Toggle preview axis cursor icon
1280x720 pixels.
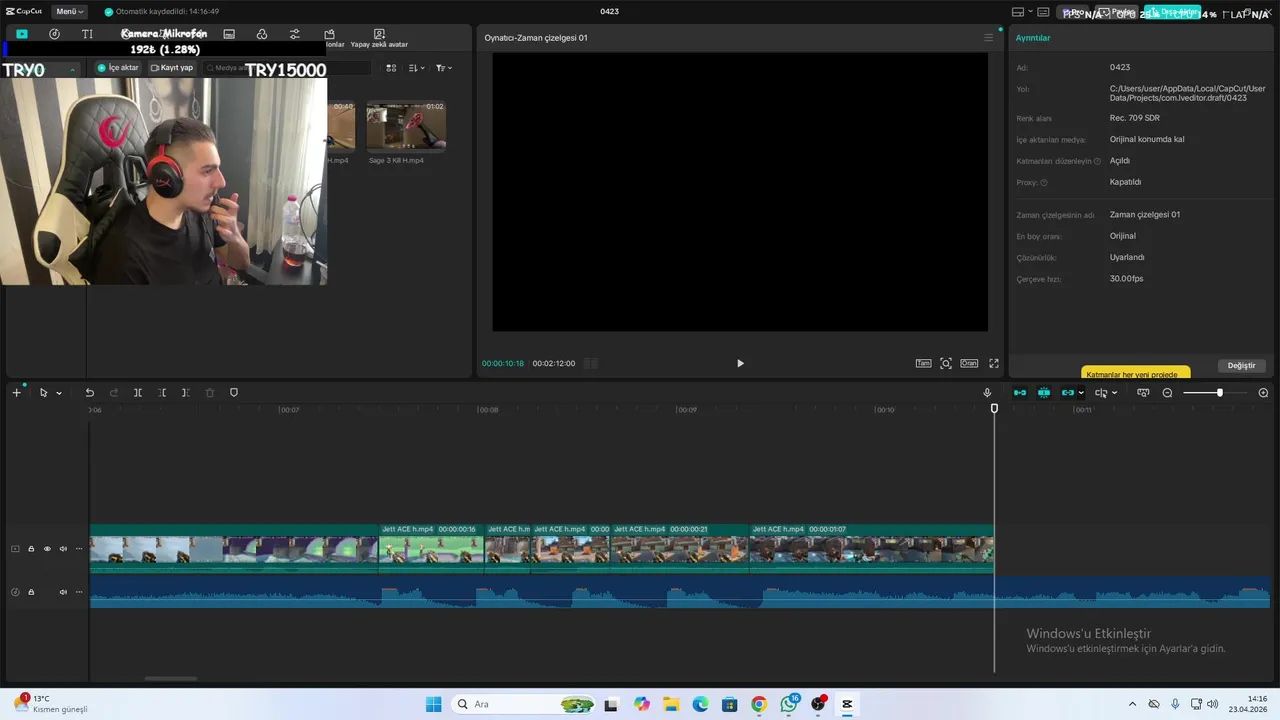point(1101,393)
